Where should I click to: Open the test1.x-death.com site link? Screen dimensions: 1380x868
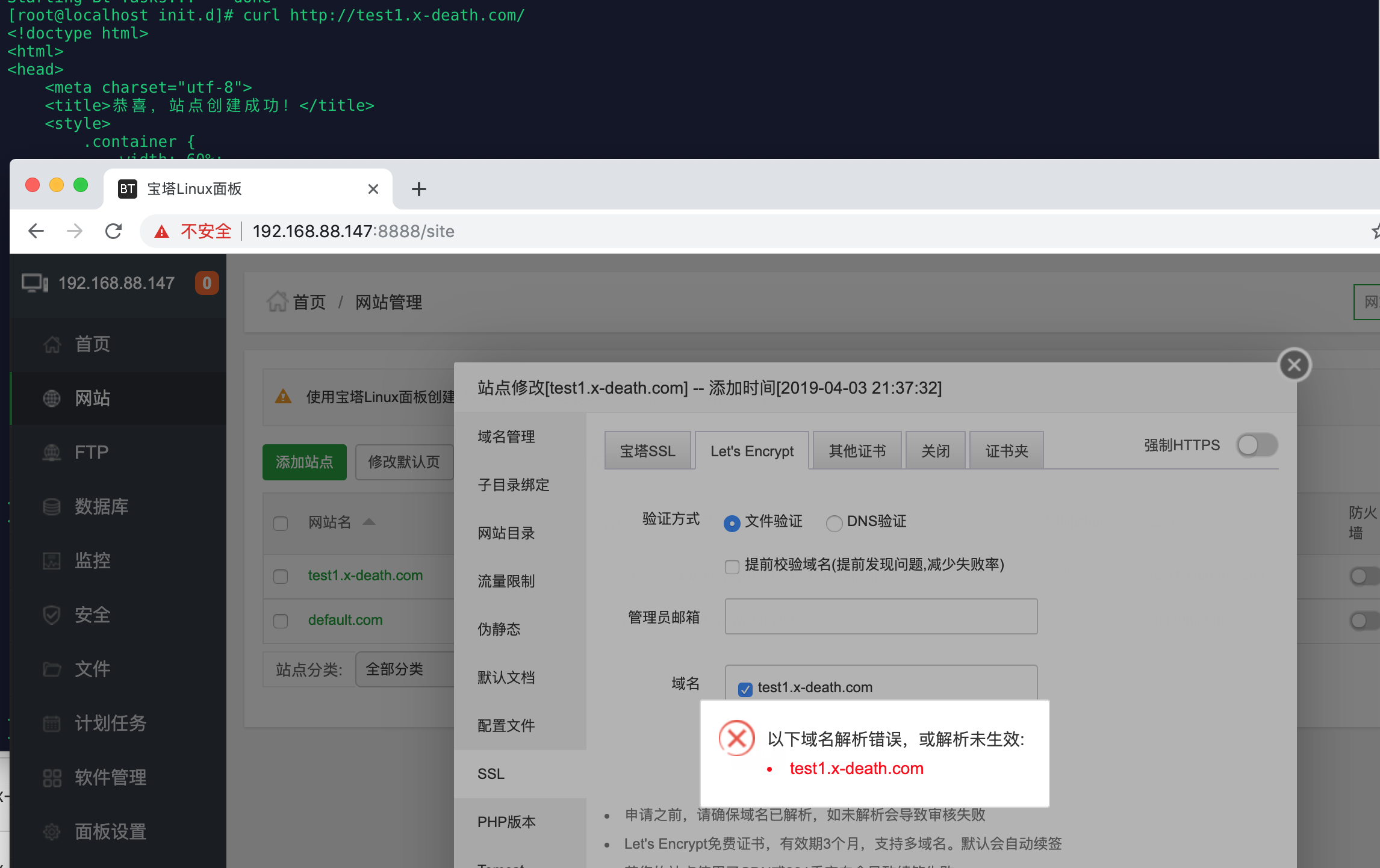[x=365, y=575]
